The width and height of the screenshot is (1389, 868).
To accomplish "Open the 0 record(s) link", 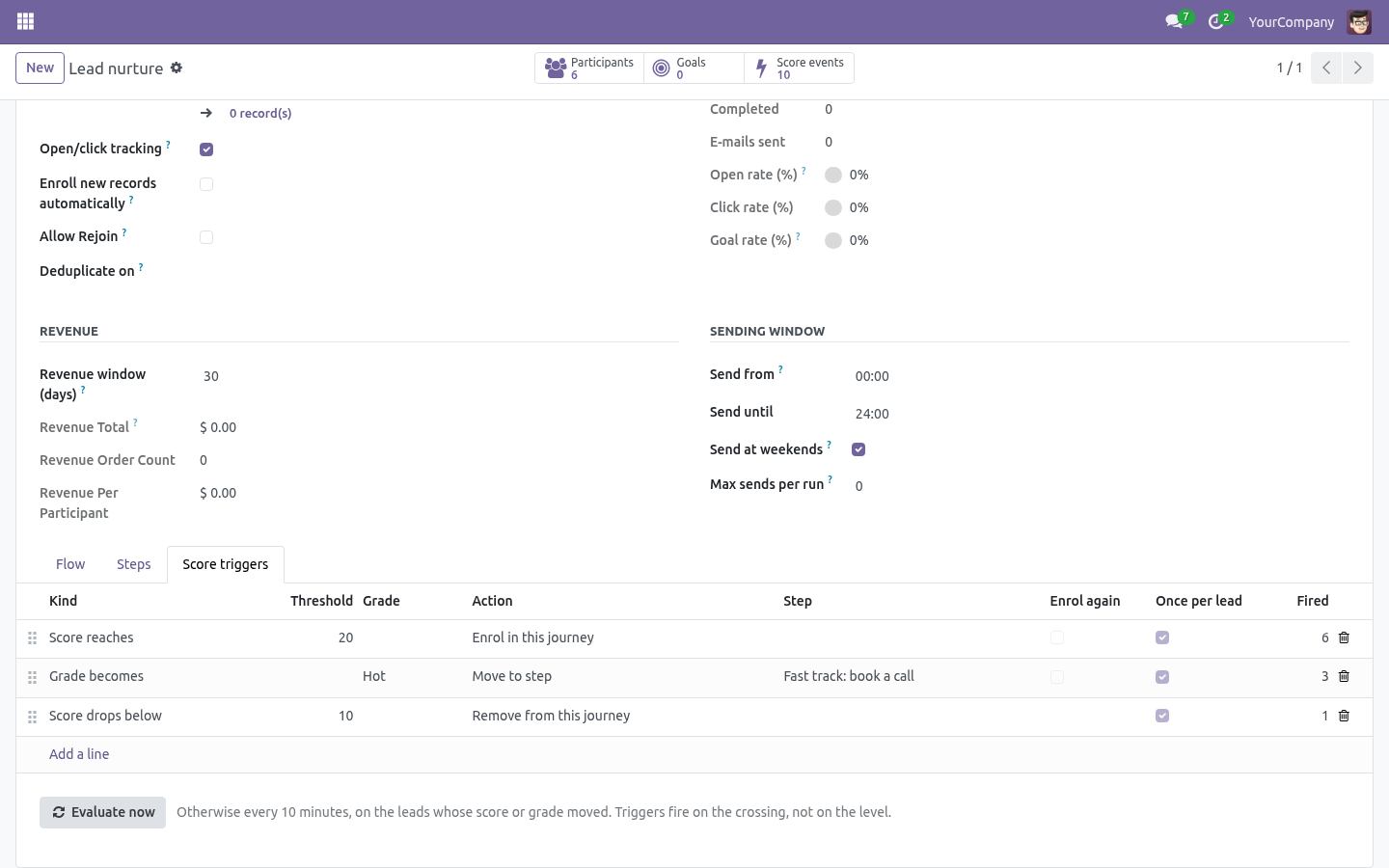I will click(x=260, y=113).
